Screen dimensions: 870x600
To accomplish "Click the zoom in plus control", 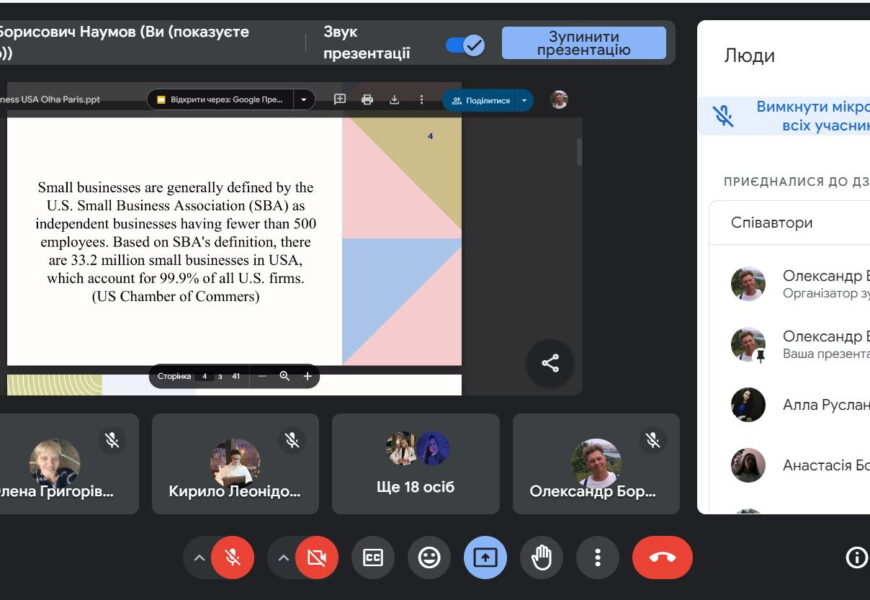I will pyautogui.click(x=307, y=376).
